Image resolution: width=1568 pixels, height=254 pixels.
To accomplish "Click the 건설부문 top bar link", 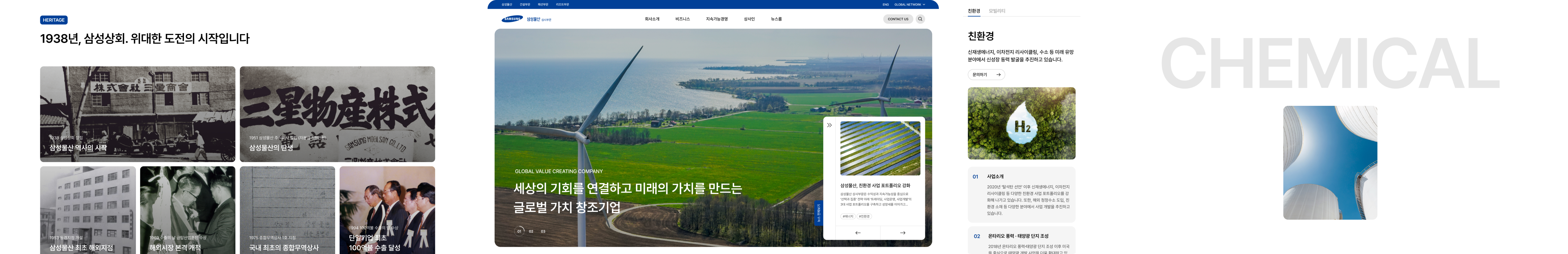I will (525, 4).
